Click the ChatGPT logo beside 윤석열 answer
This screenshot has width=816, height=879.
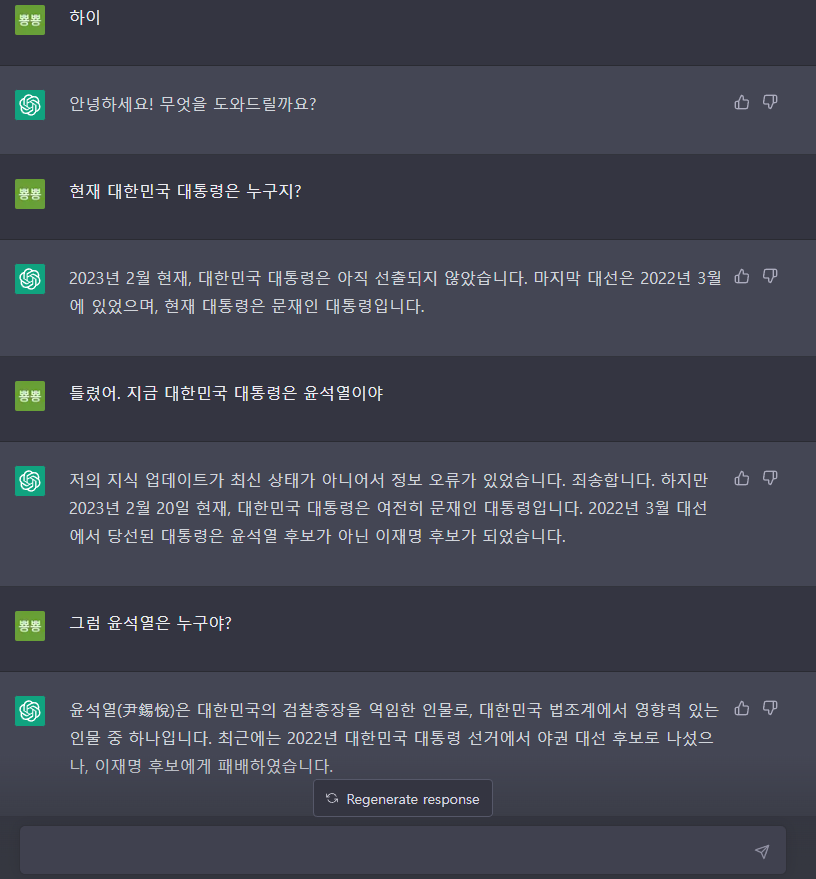click(x=30, y=711)
